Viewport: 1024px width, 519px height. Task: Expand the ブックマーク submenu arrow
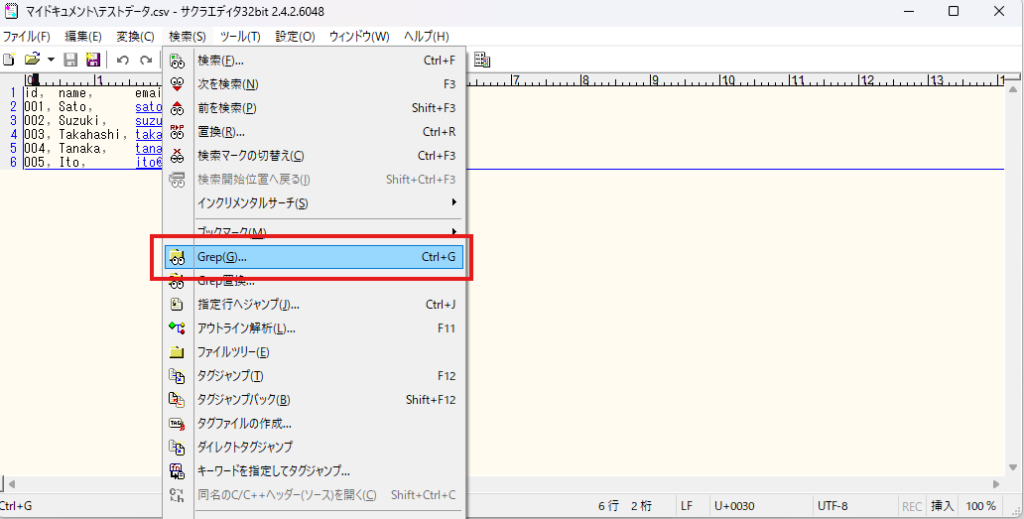point(454,232)
